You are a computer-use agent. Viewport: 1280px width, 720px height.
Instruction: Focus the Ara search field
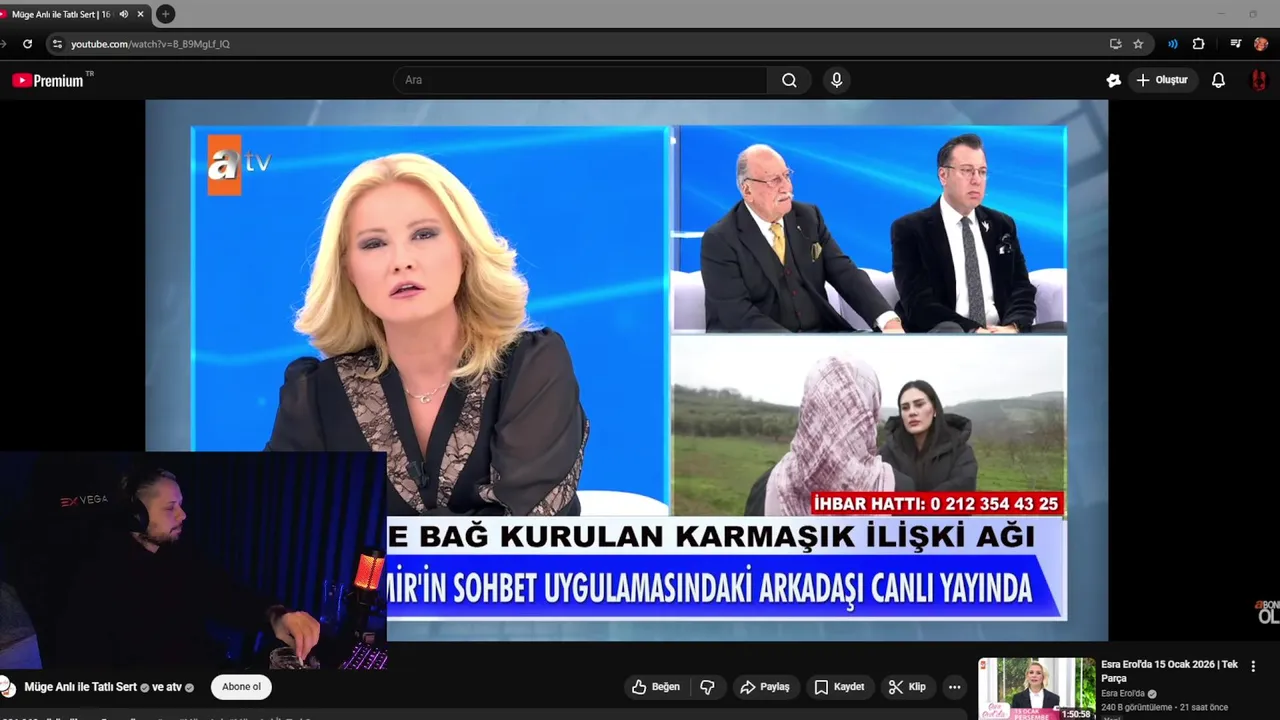coord(581,80)
